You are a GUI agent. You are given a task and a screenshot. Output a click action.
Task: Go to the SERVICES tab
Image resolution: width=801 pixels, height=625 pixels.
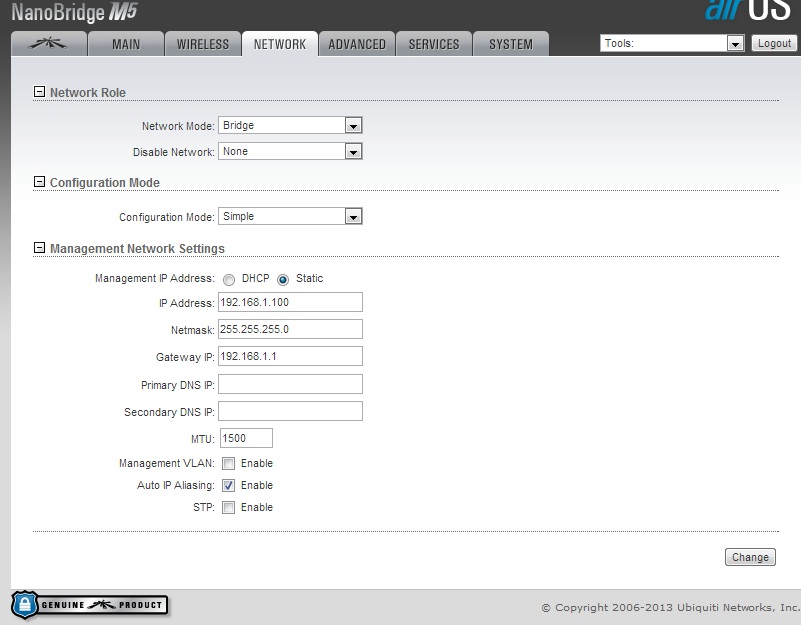click(x=434, y=44)
